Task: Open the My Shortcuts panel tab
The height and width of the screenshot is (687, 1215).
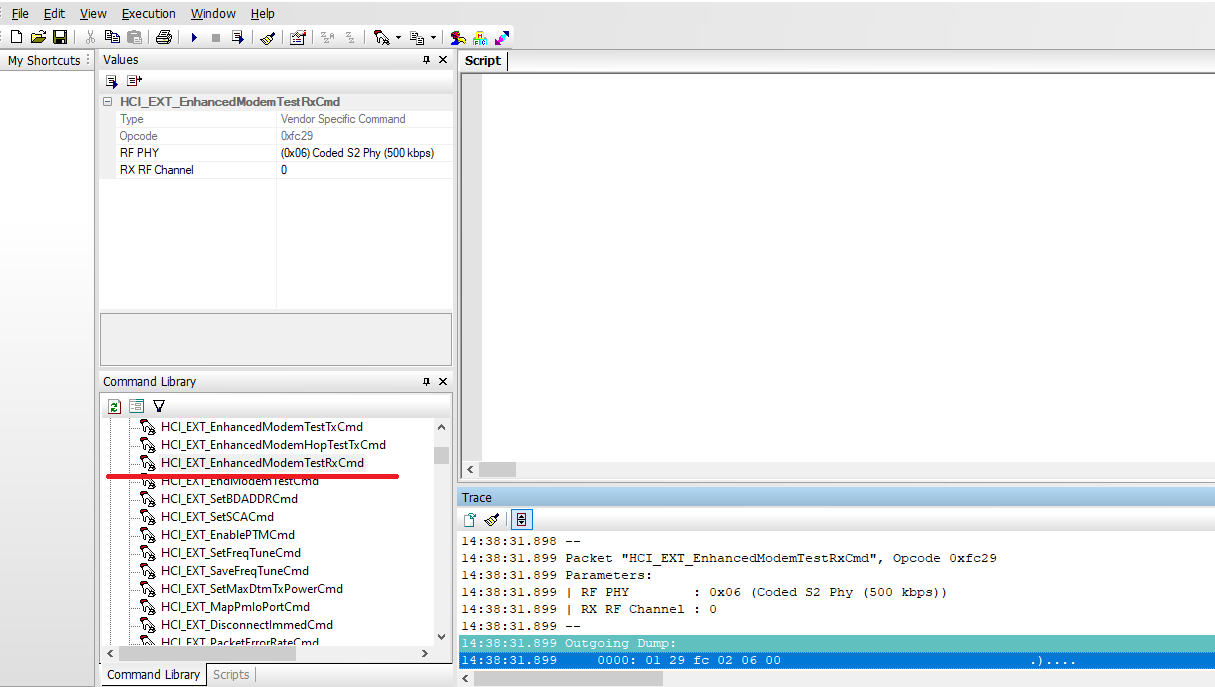Action: click(x=46, y=61)
